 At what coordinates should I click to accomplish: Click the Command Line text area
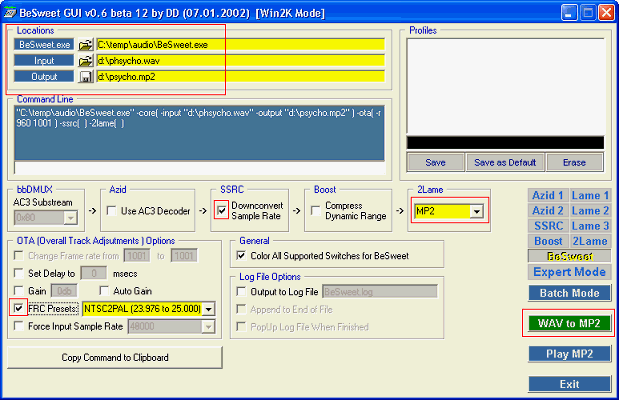[x=199, y=133]
